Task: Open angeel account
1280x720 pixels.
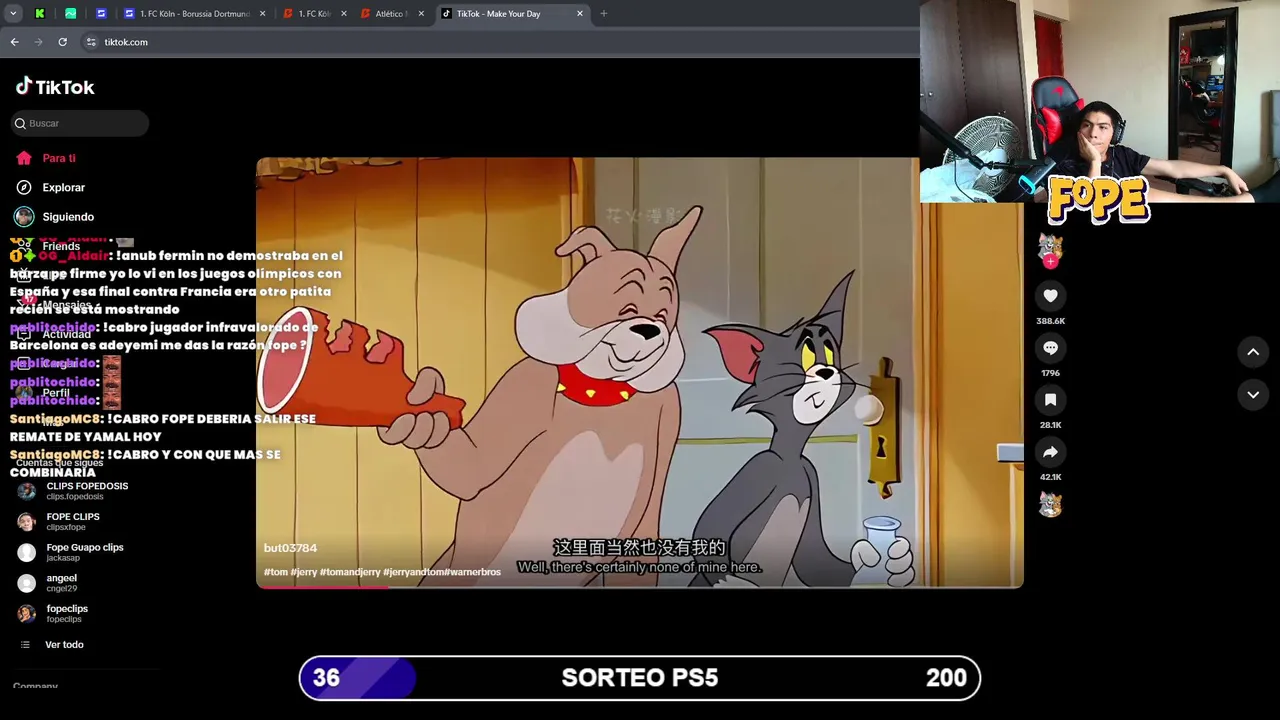Action: click(61, 582)
